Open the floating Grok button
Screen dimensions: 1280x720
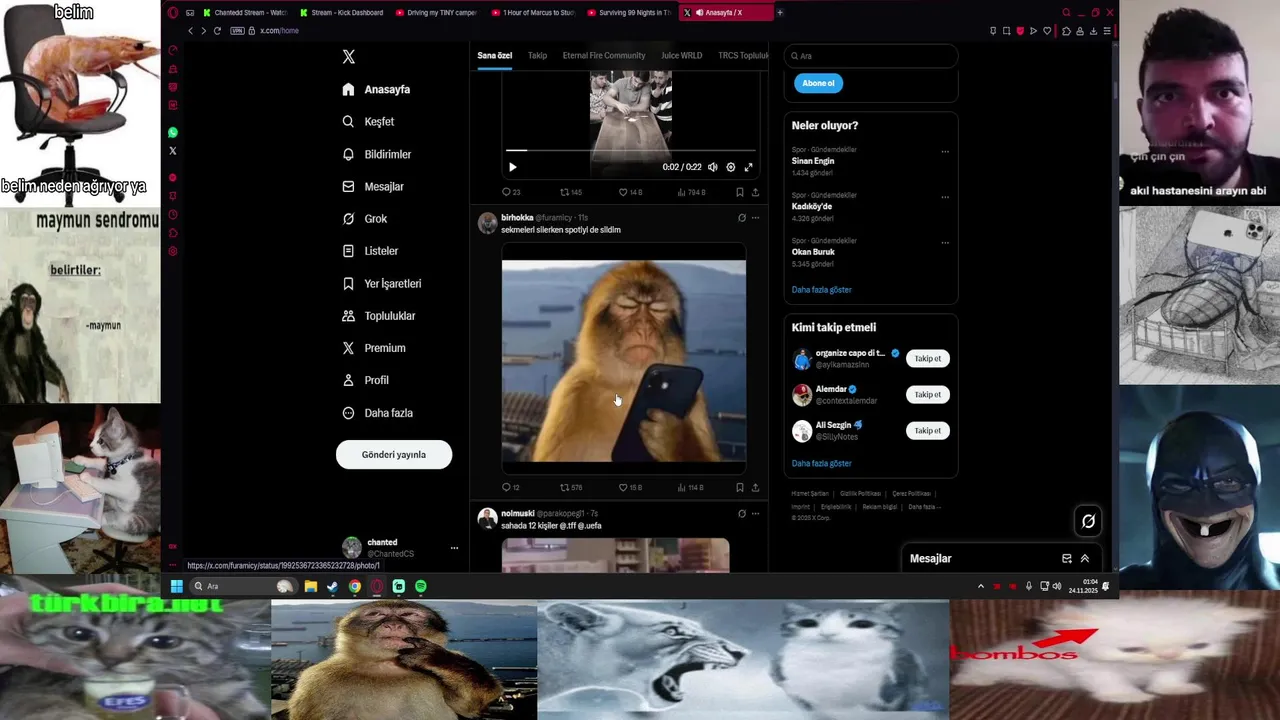click(1088, 520)
